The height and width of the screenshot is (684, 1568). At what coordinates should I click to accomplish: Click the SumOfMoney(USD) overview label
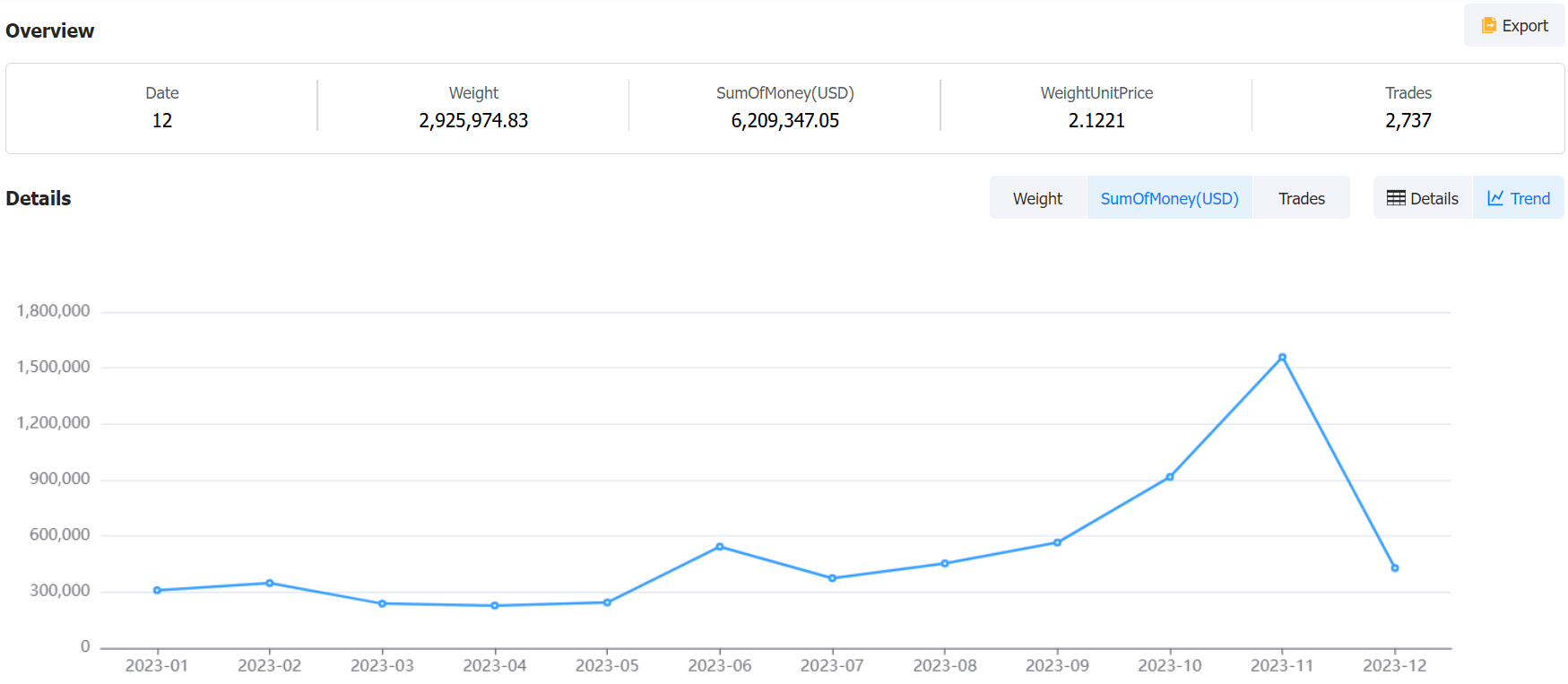pos(785,93)
